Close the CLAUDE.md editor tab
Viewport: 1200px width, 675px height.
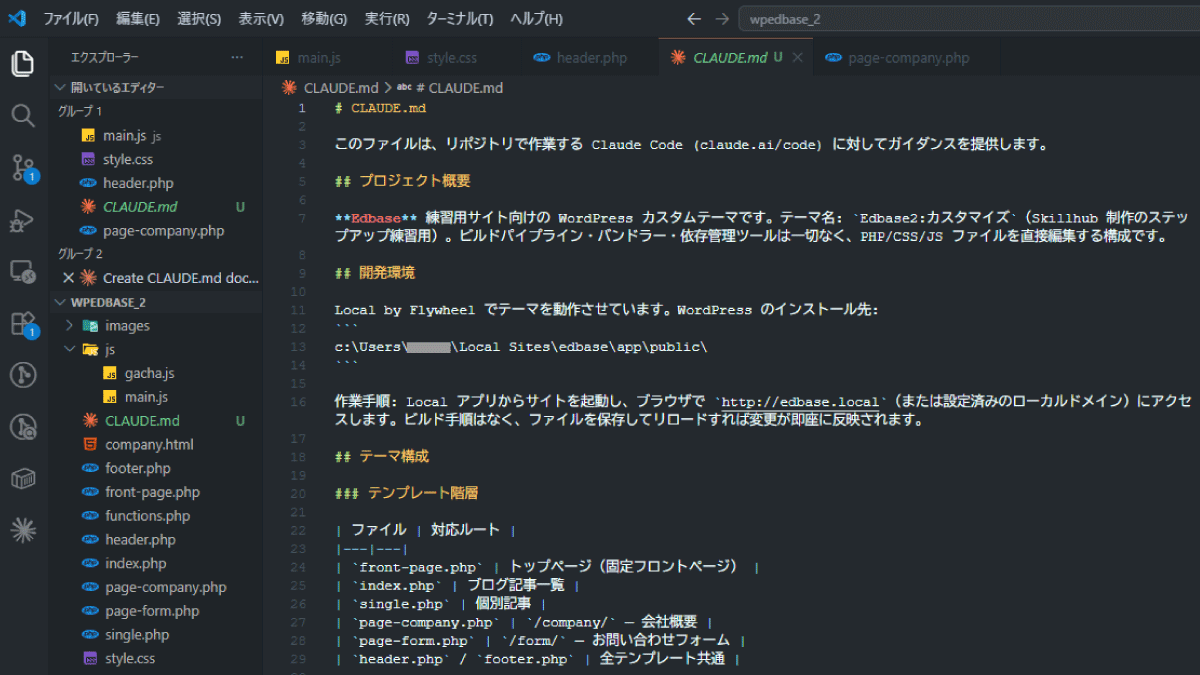point(797,58)
